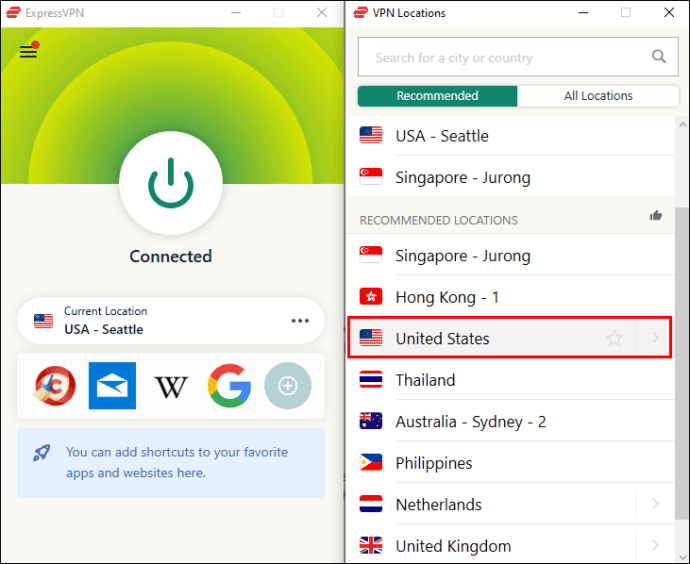Minimize the VPN Locations window

click(x=583, y=12)
